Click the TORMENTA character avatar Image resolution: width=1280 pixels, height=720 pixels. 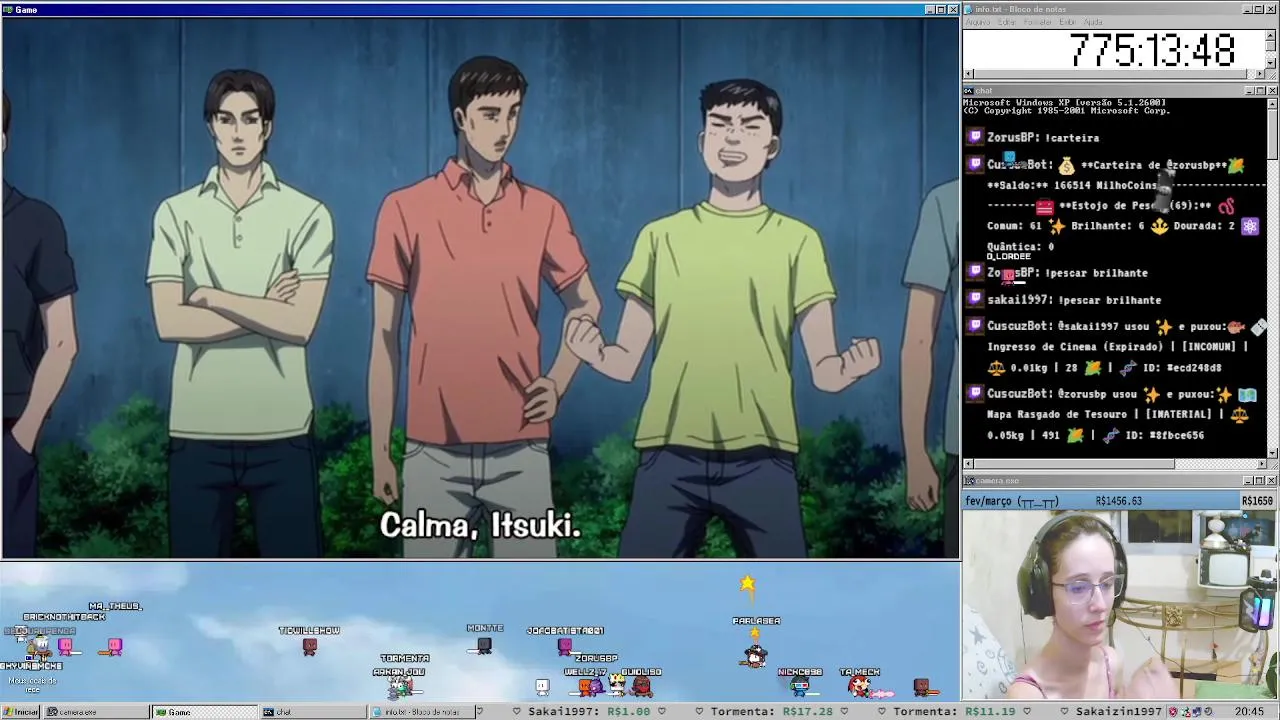click(x=402, y=685)
